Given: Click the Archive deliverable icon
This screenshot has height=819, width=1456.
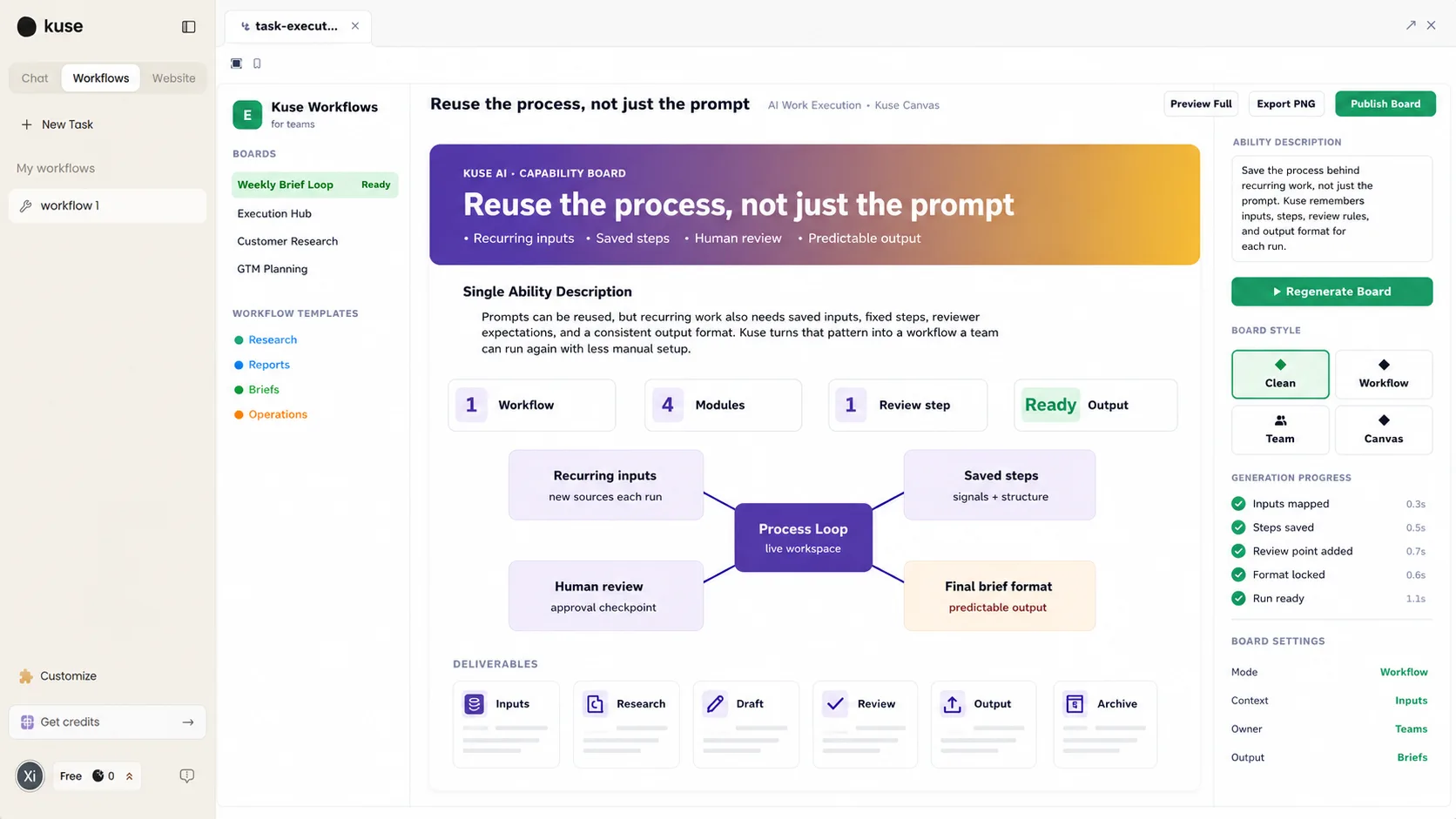Looking at the screenshot, I should coord(1075,704).
